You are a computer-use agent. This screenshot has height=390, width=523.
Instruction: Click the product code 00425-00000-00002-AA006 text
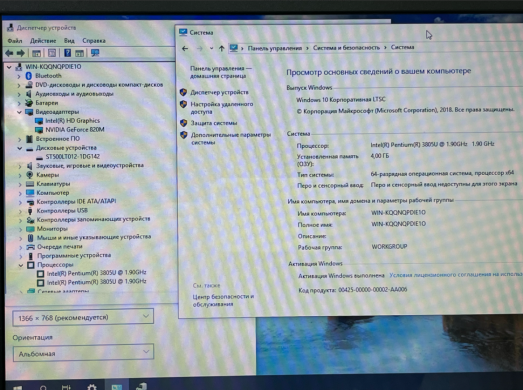373,290
